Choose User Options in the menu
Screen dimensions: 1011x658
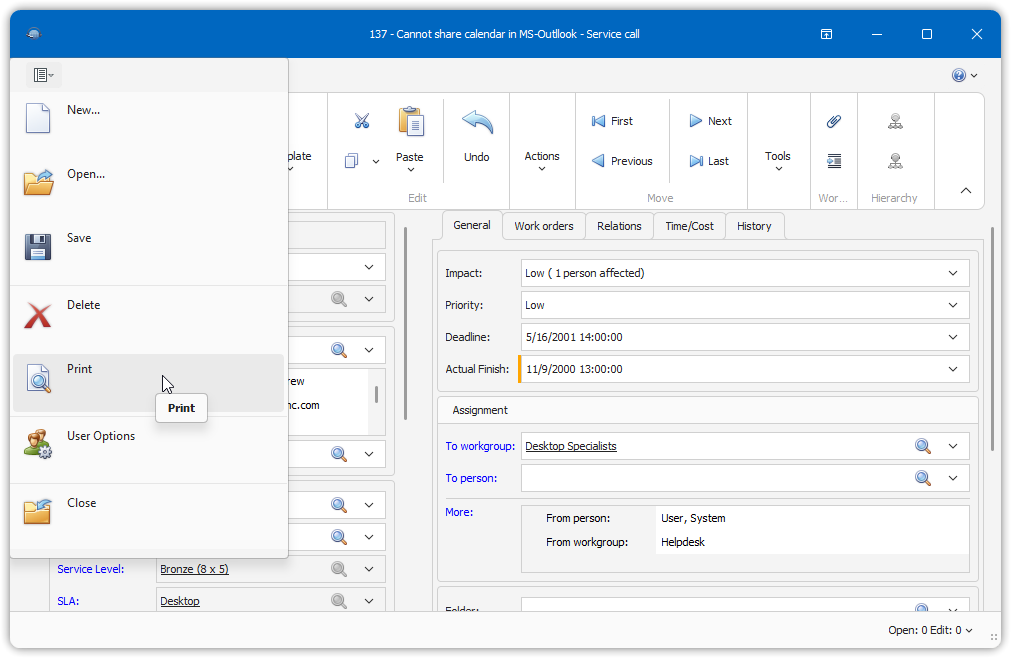100,437
